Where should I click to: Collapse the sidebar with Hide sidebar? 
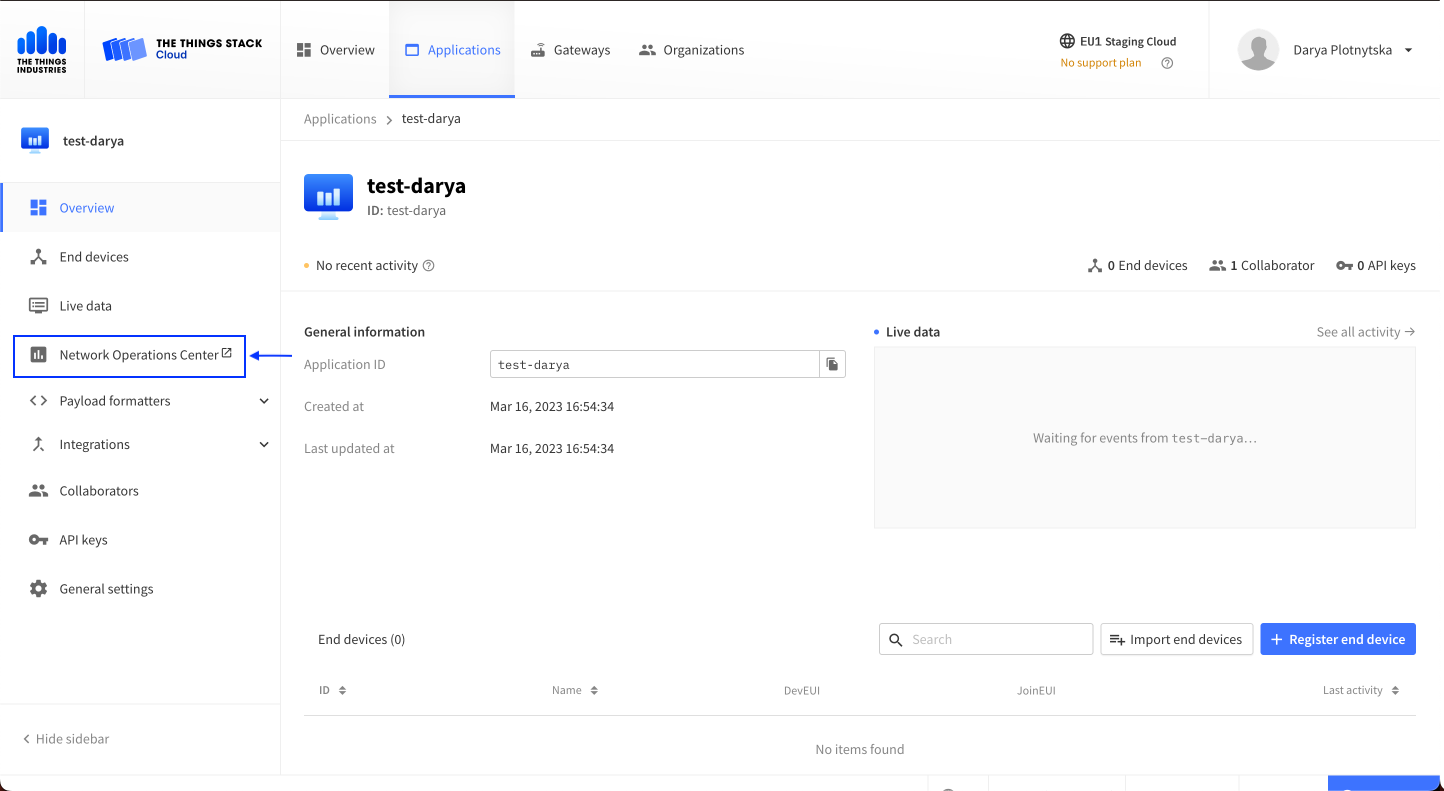(x=66, y=739)
